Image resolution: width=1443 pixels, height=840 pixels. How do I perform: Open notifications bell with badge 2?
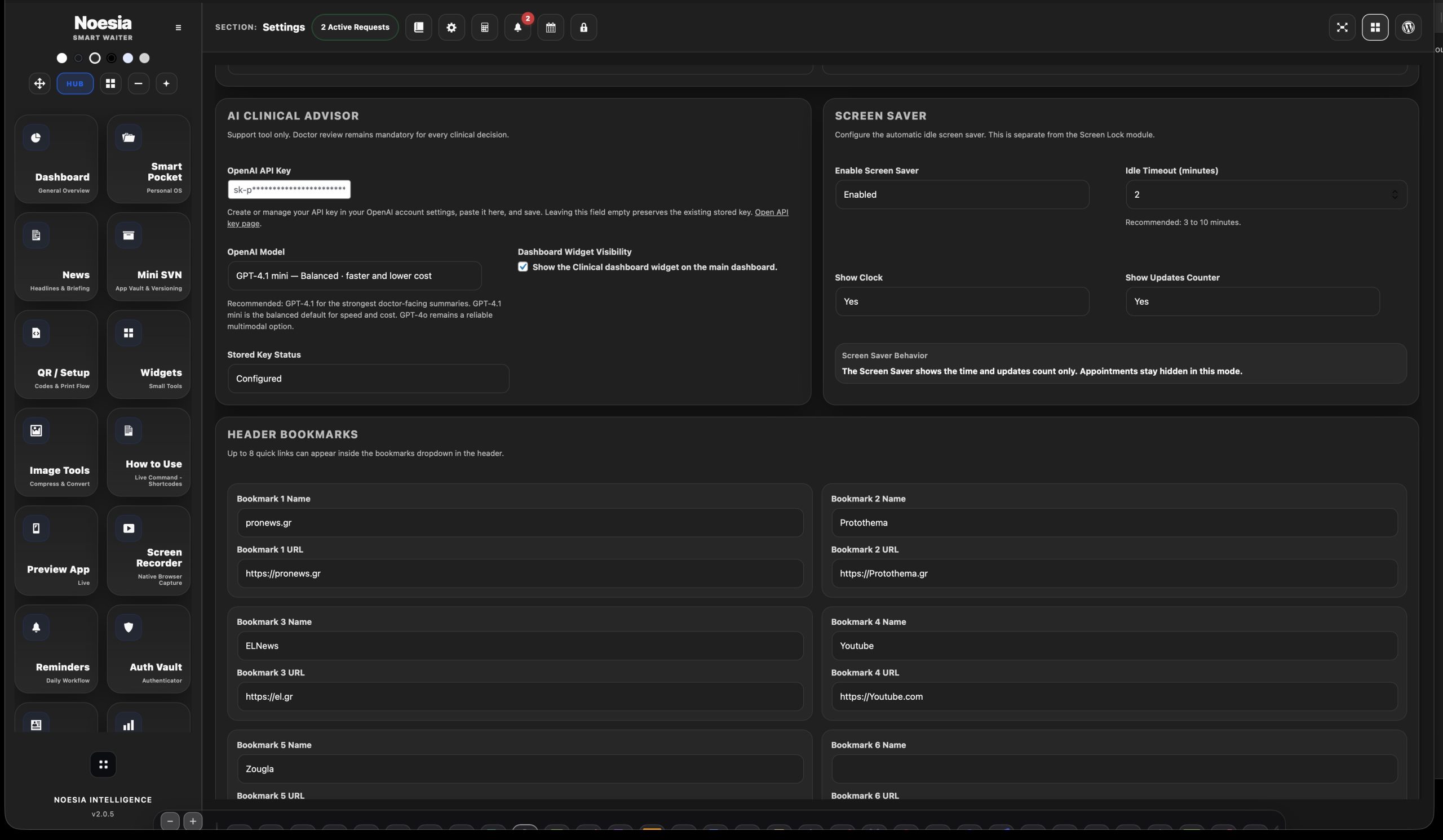[x=517, y=28]
